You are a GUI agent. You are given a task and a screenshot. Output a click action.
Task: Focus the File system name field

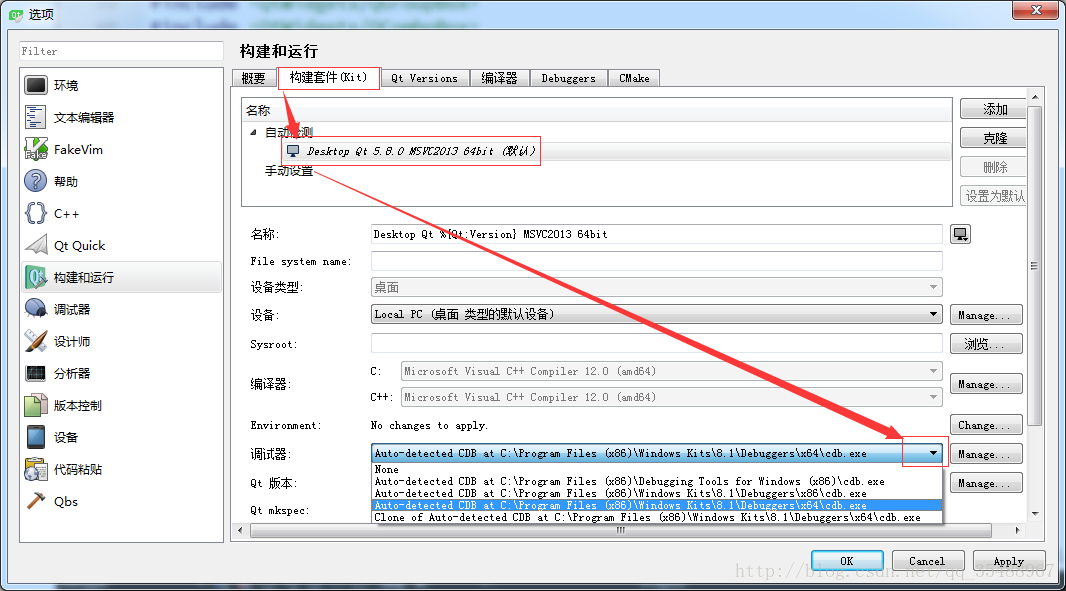[x=657, y=261]
